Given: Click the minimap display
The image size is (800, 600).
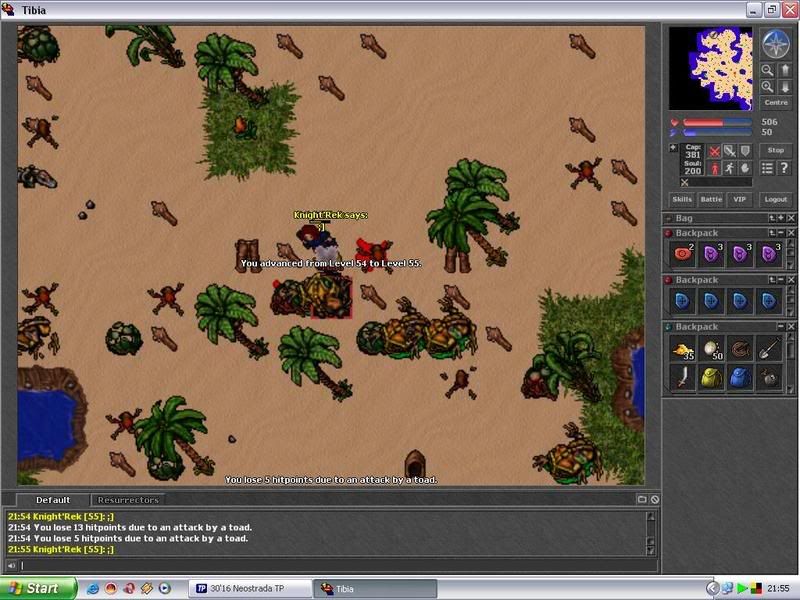Looking at the screenshot, I should (710, 68).
